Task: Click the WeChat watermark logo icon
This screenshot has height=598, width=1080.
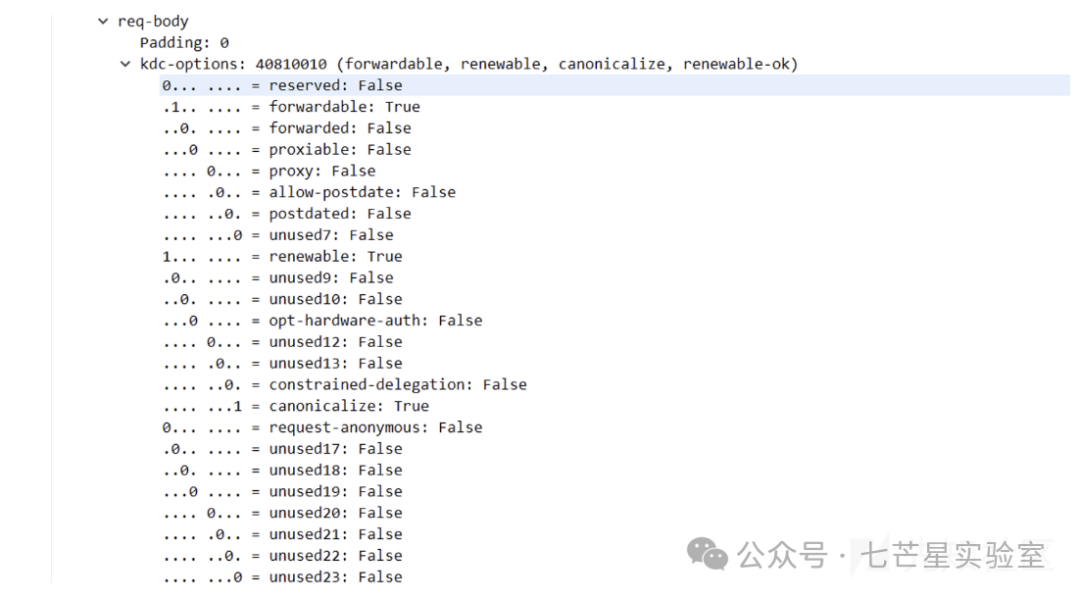Action: (707, 554)
